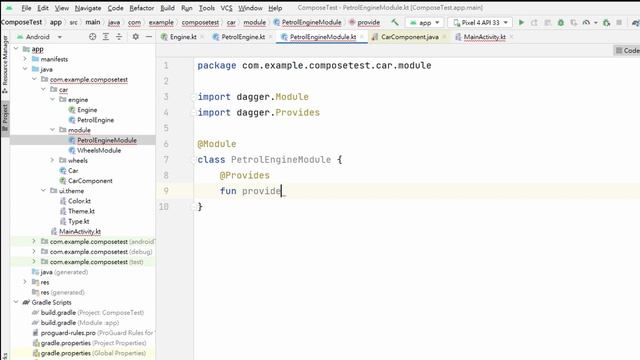This screenshot has height=360, width=640.
Task: Collapse the ui.theme package
Action: click(43, 191)
